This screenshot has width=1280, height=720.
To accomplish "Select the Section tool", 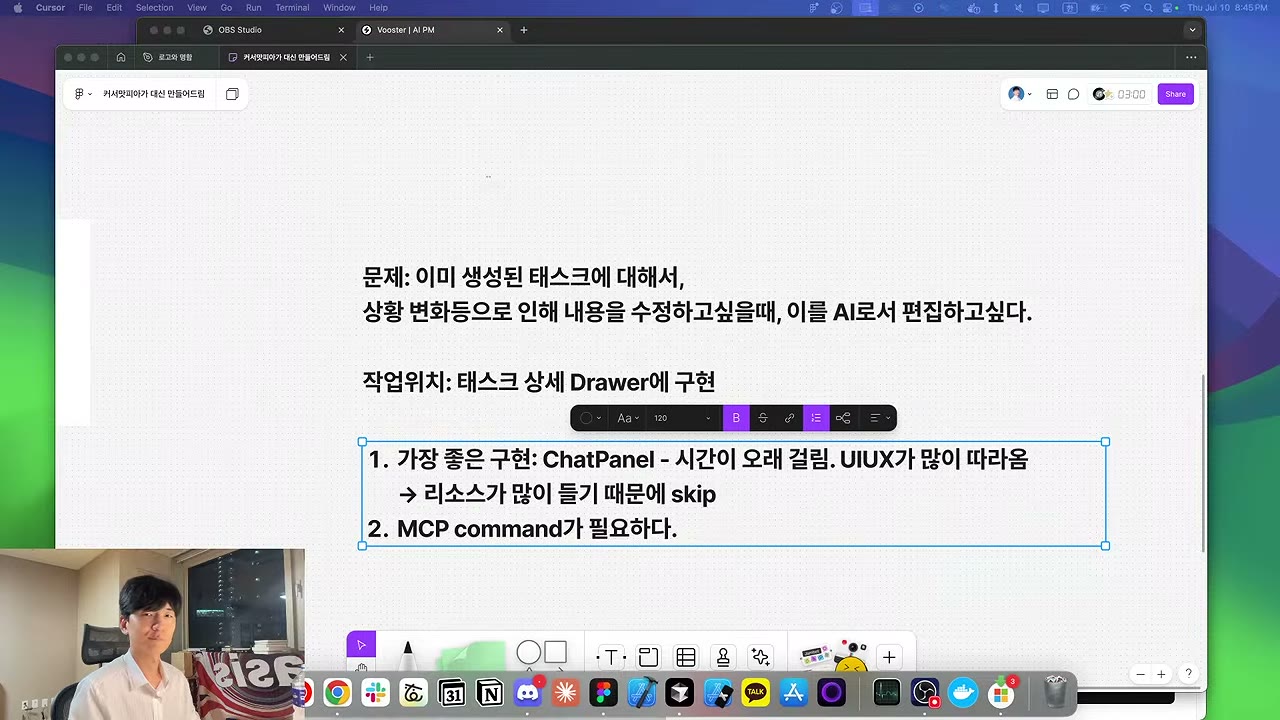I will coord(648,657).
